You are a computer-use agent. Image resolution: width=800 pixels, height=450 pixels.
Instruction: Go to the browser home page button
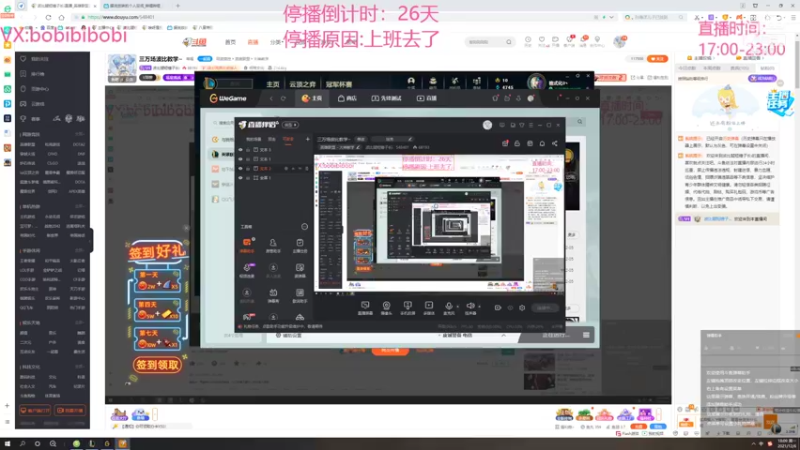point(61,17)
